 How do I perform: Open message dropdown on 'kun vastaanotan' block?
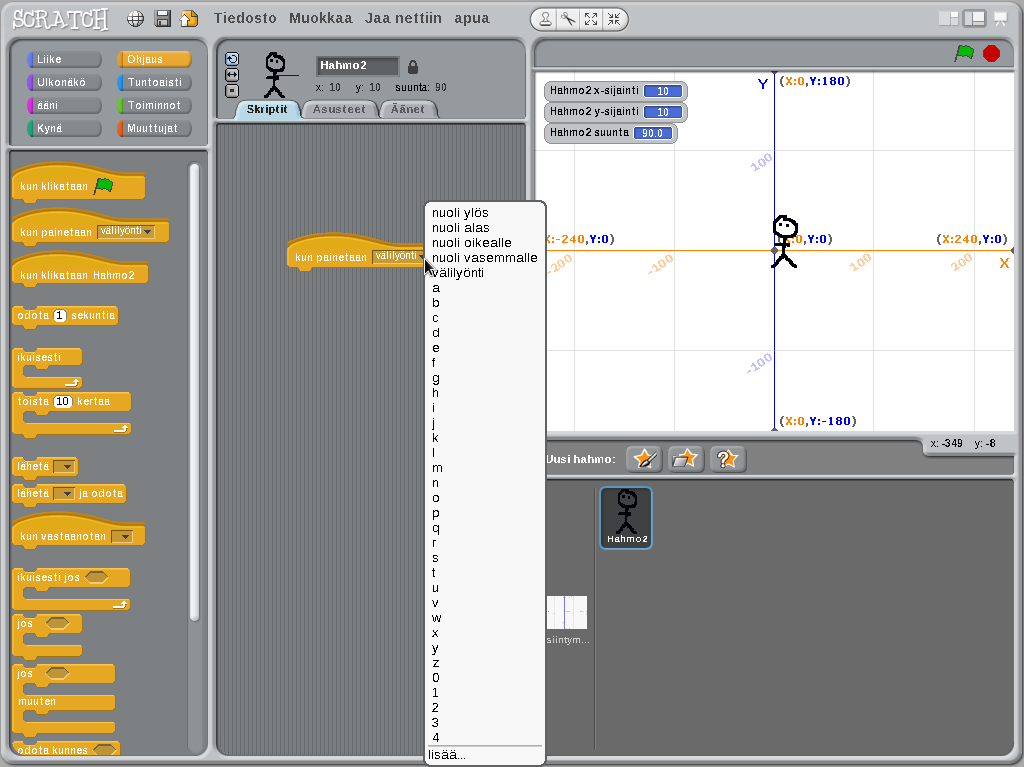point(122,537)
